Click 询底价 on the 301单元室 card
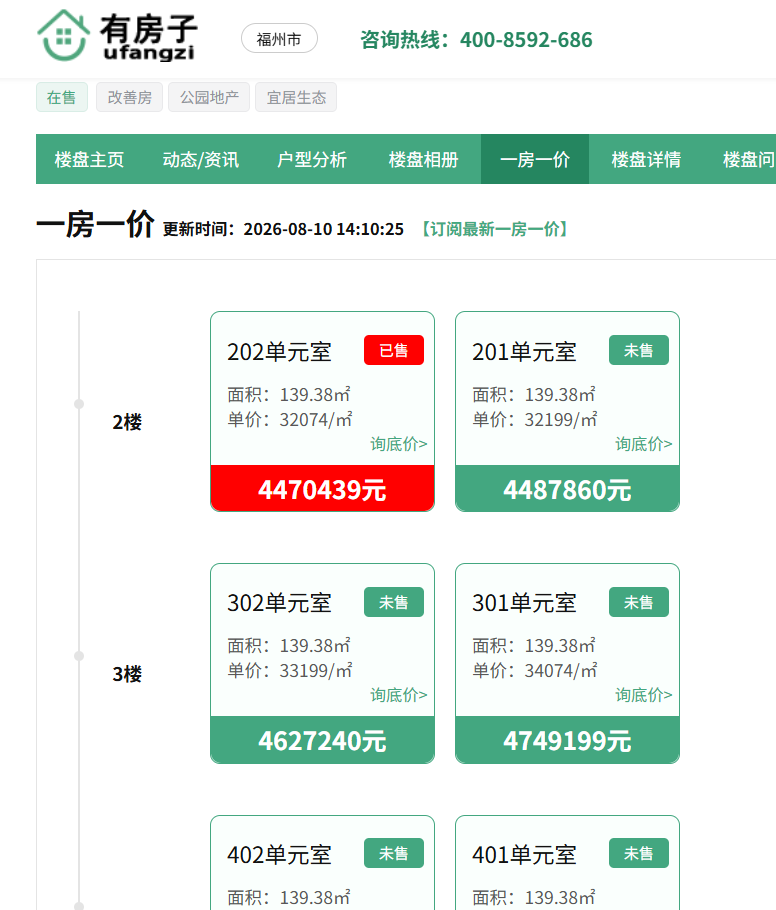 644,695
